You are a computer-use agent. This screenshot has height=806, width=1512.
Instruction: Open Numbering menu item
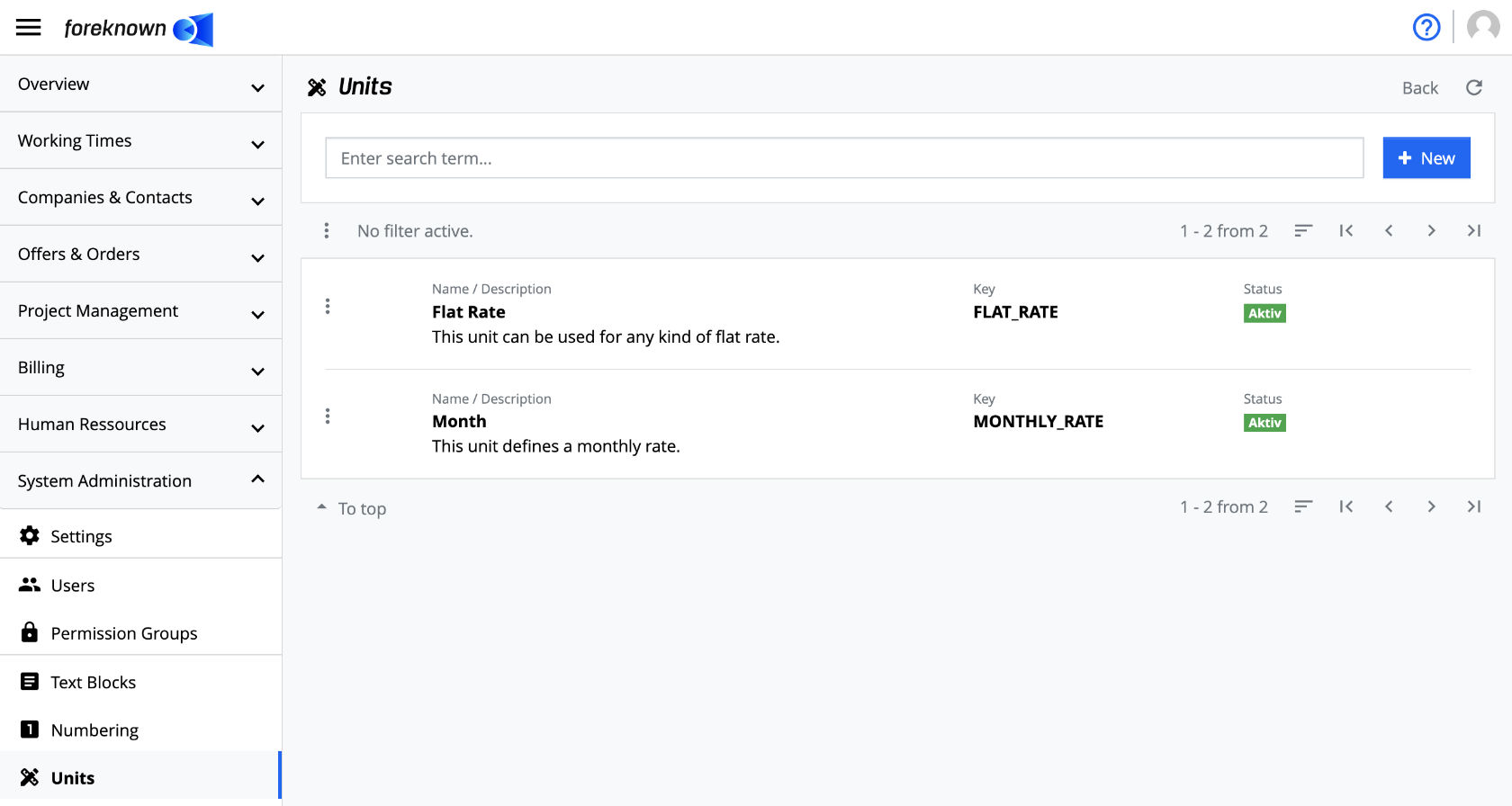pyautogui.click(x=141, y=730)
